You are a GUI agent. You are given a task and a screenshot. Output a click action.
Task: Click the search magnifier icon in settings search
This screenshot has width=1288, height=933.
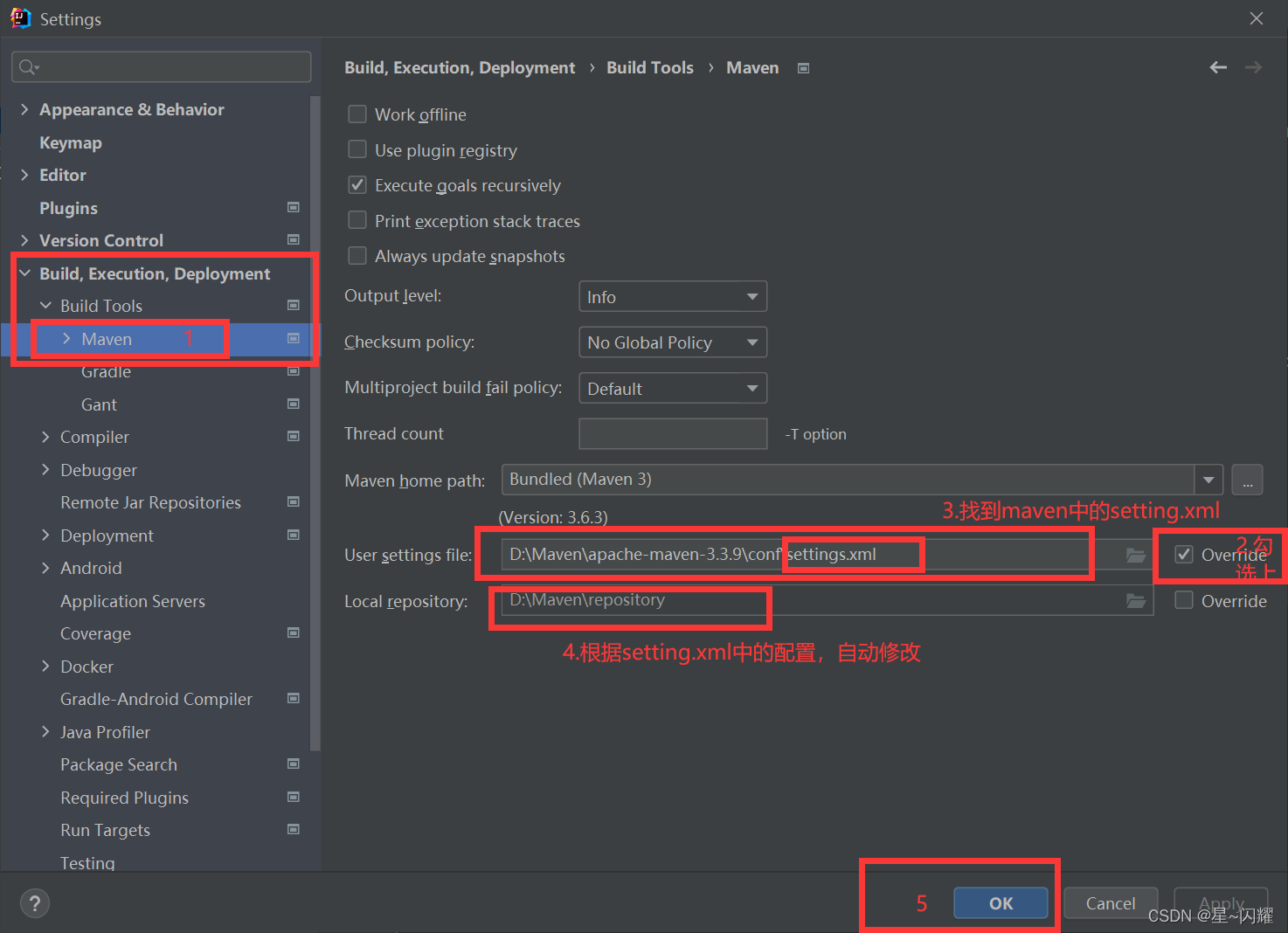pyautogui.click(x=29, y=67)
